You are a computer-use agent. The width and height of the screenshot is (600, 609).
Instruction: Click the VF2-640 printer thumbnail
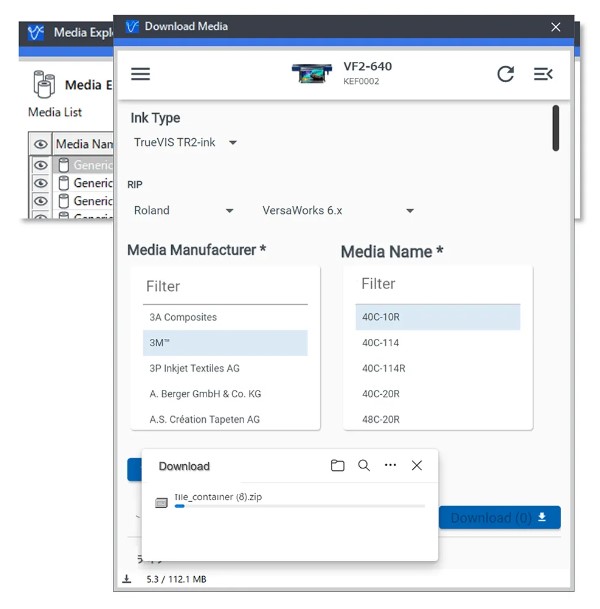pyautogui.click(x=312, y=73)
